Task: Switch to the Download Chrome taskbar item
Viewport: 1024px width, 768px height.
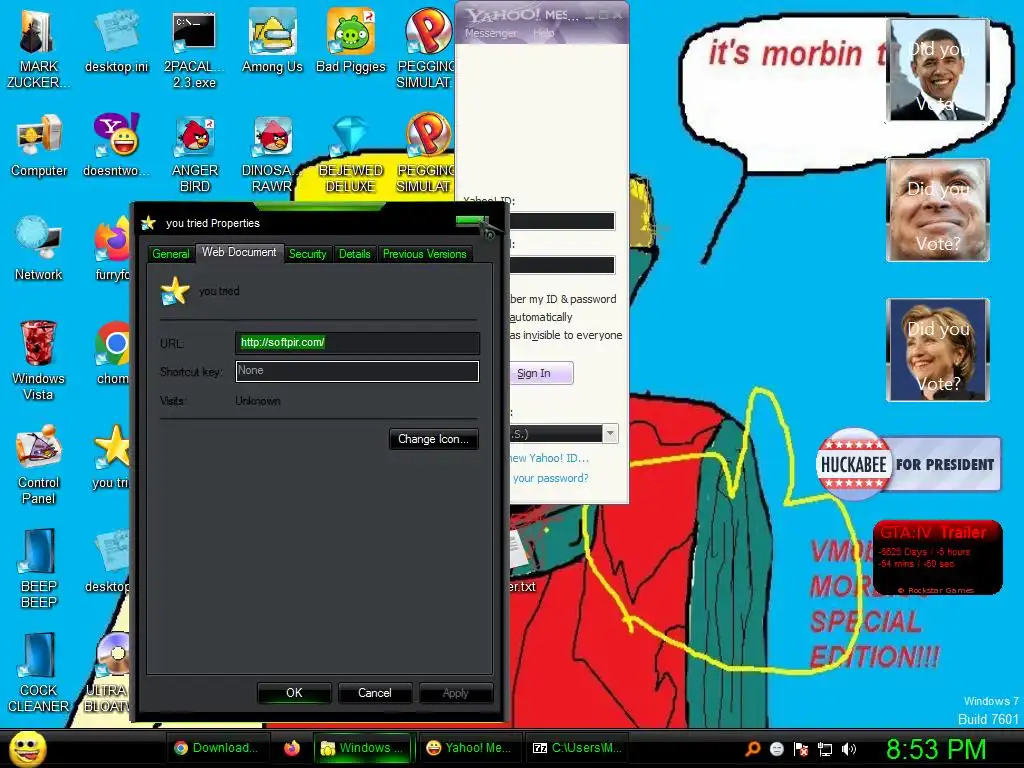Action: click(216, 748)
